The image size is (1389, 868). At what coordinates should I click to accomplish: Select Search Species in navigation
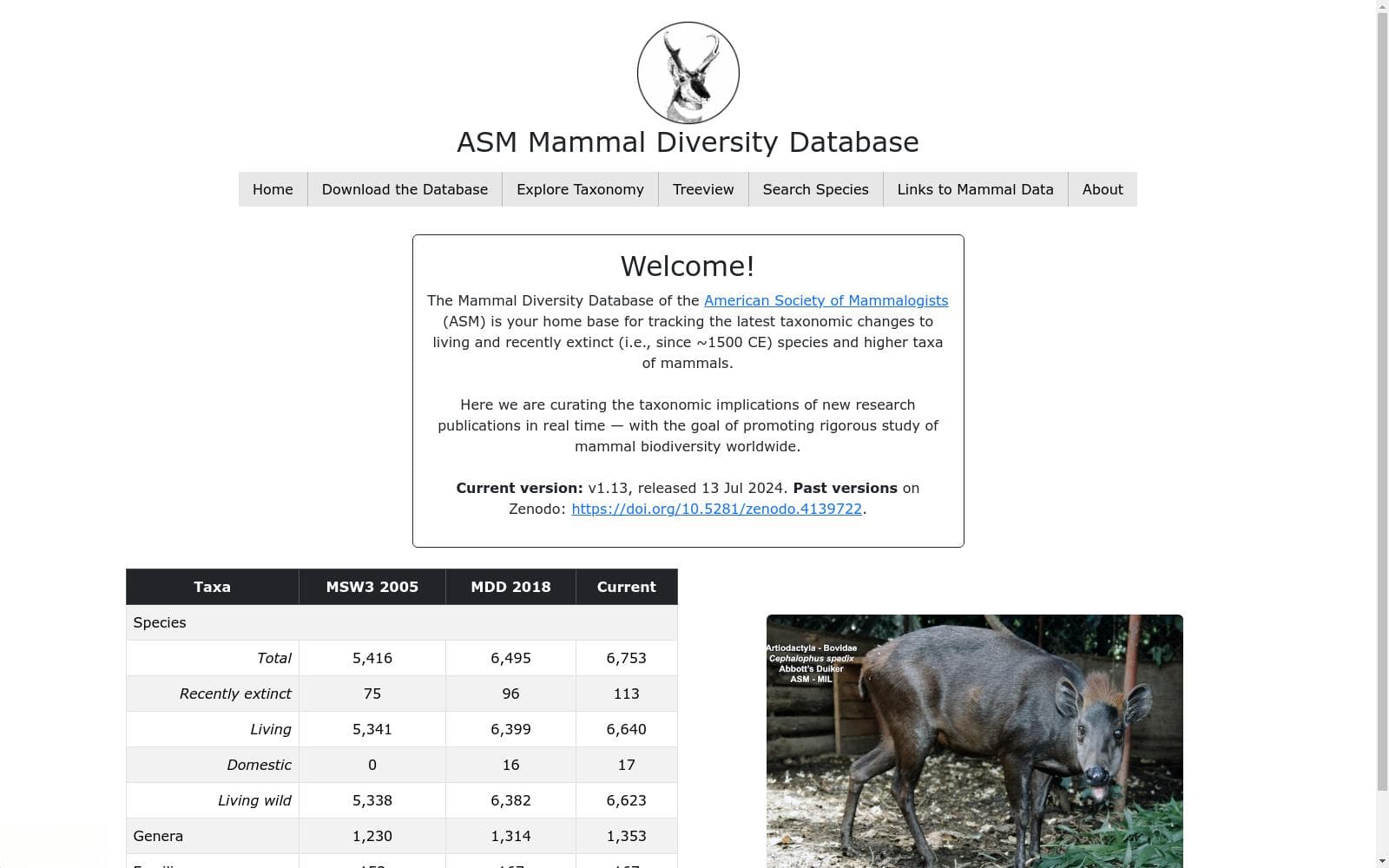815,189
